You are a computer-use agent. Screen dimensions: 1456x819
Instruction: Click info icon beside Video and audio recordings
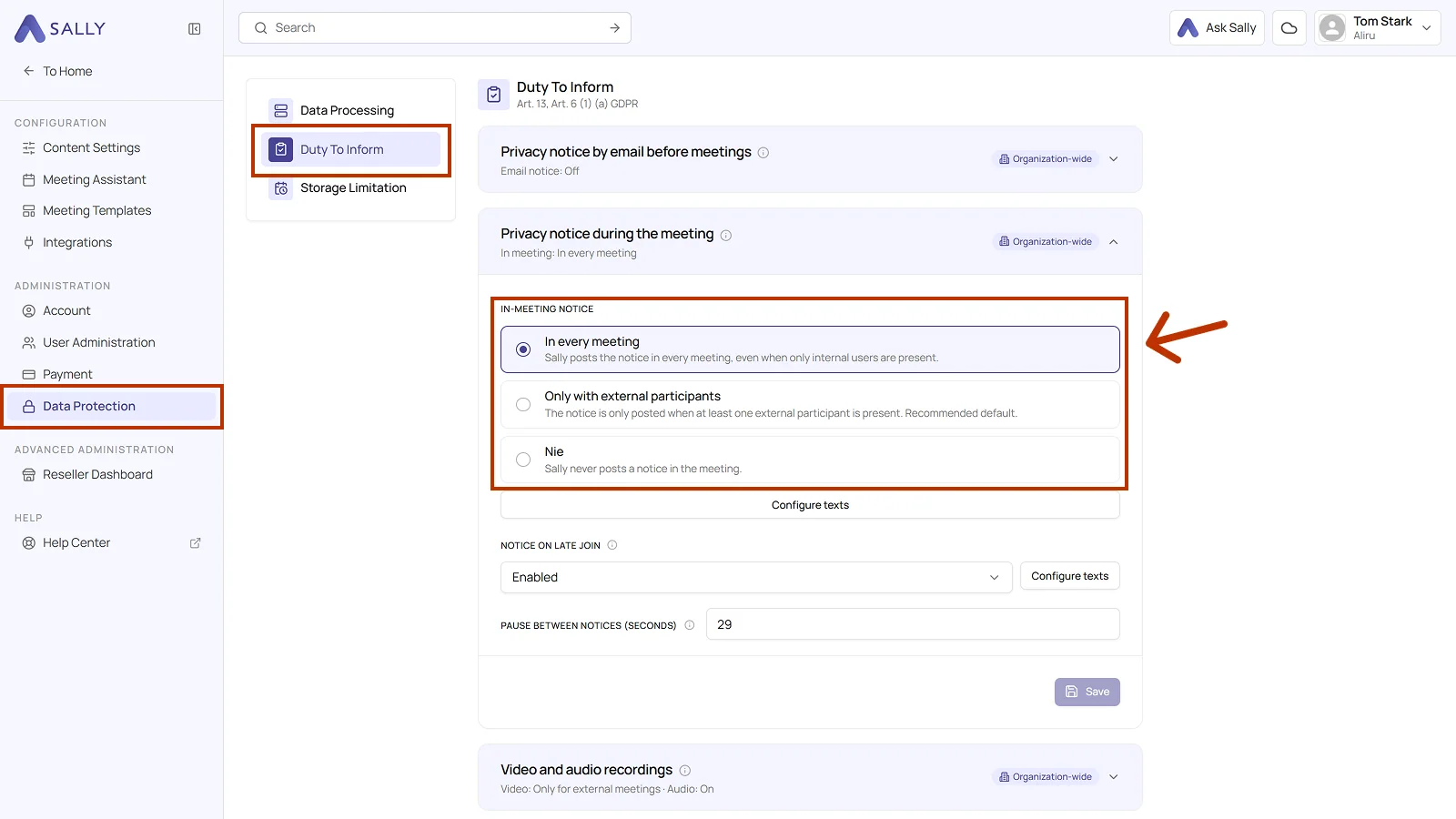(685, 771)
